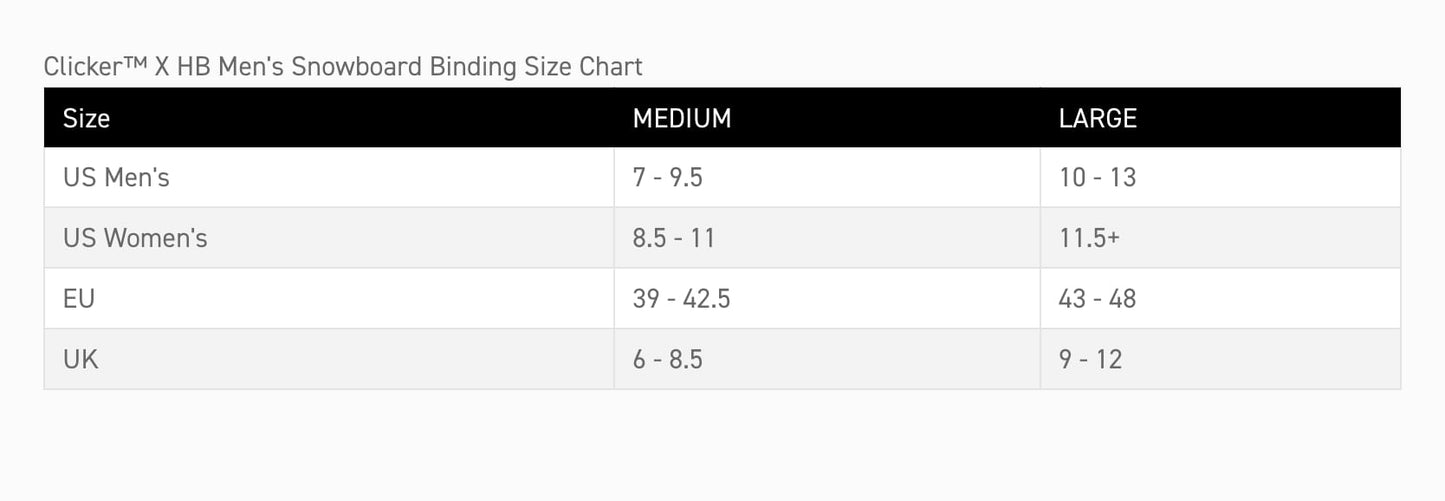The image size is (1445, 501).
Task: Click the word "Chart" ending the title
Action: 611,67
